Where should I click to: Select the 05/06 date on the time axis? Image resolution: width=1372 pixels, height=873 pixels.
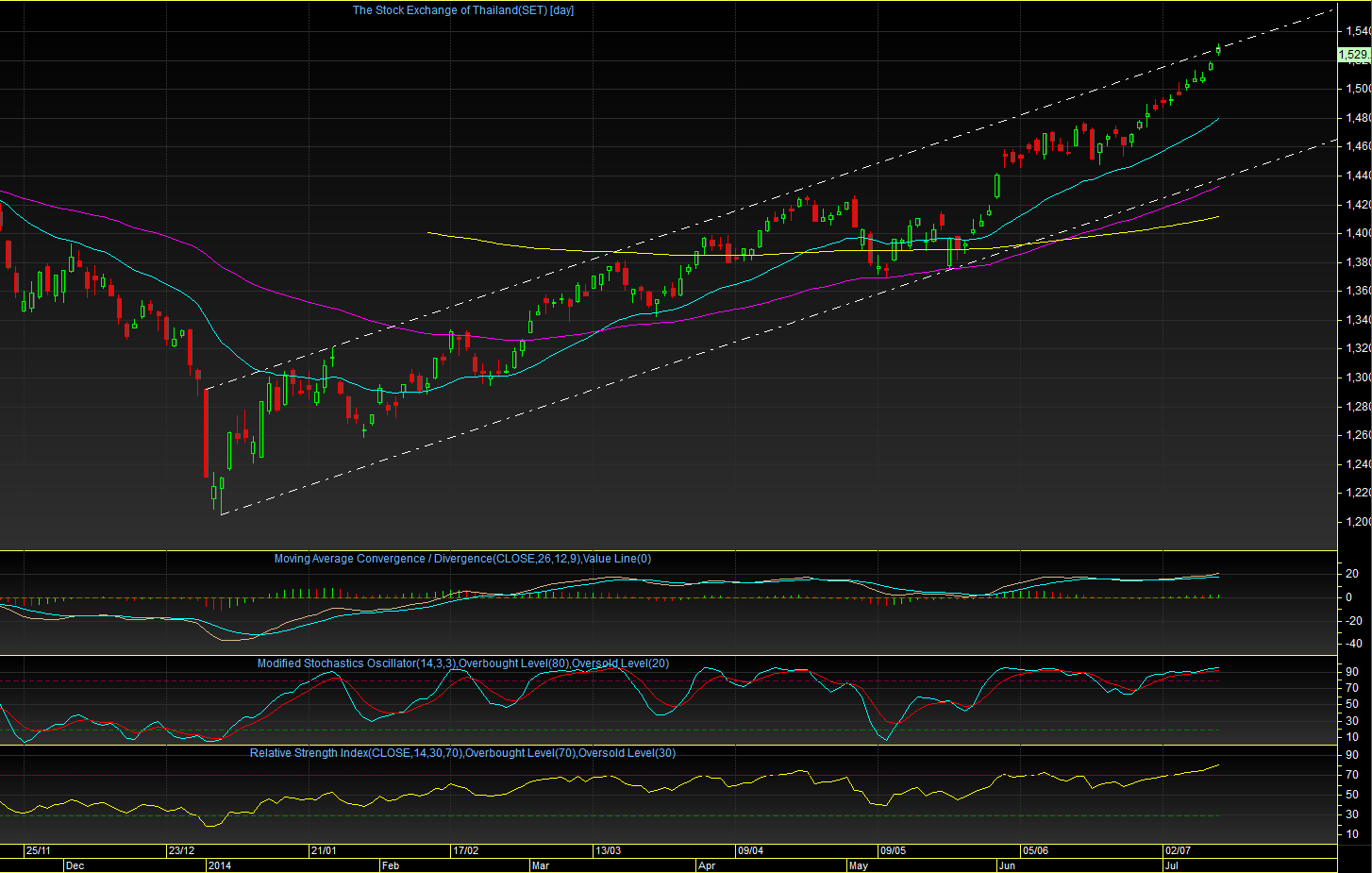point(1035,850)
